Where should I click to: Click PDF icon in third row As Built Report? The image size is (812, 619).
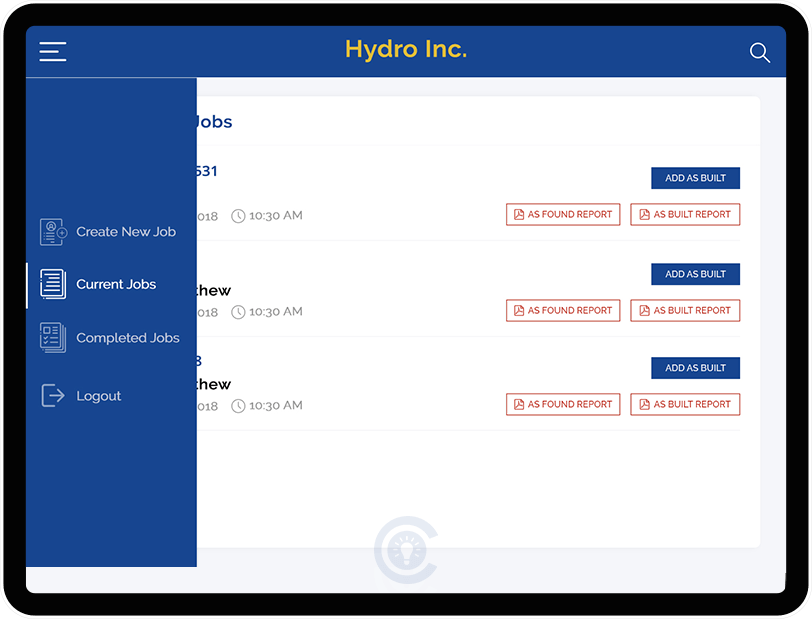(x=644, y=404)
